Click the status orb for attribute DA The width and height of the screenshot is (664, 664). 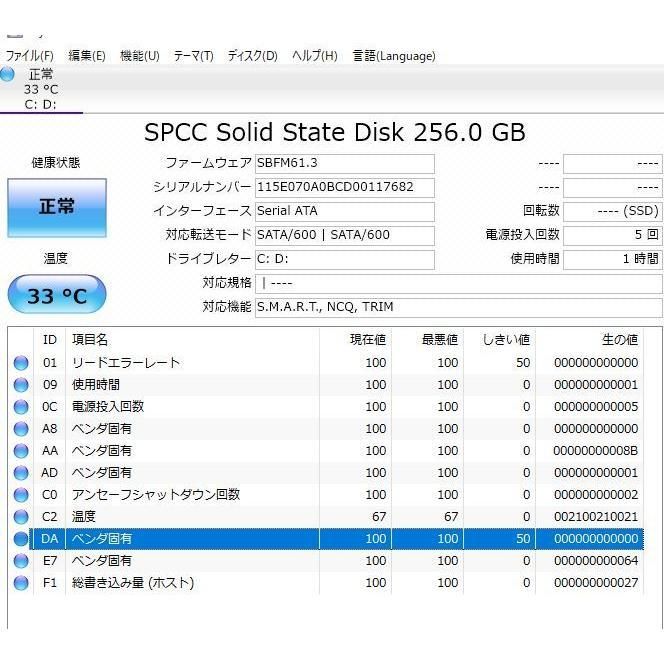(21, 539)
